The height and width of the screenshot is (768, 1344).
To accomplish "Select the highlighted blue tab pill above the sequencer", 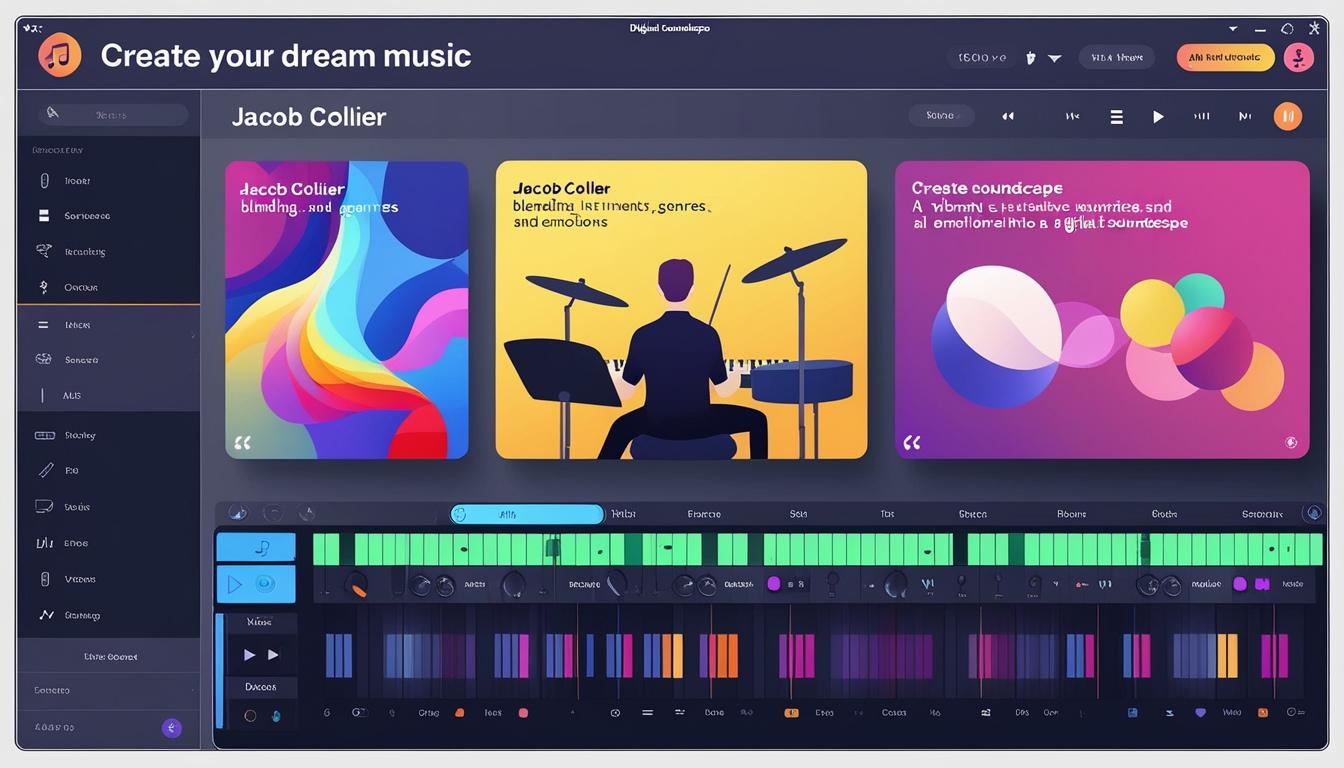I will click(527, 514).
